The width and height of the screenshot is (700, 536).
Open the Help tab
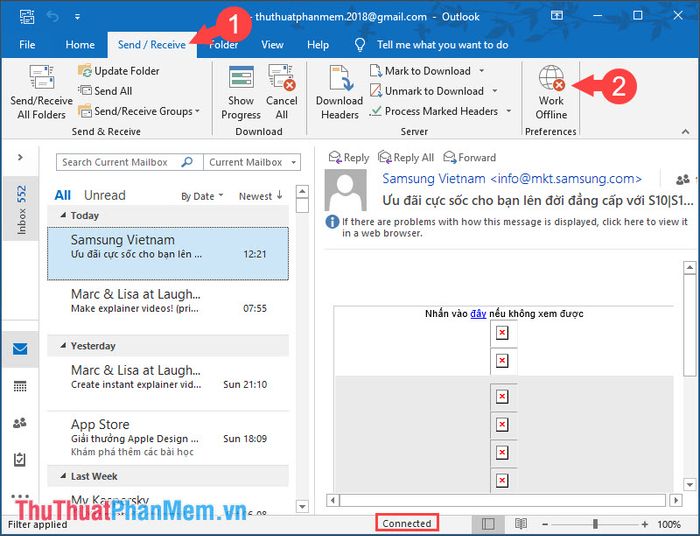coord(318,45)
